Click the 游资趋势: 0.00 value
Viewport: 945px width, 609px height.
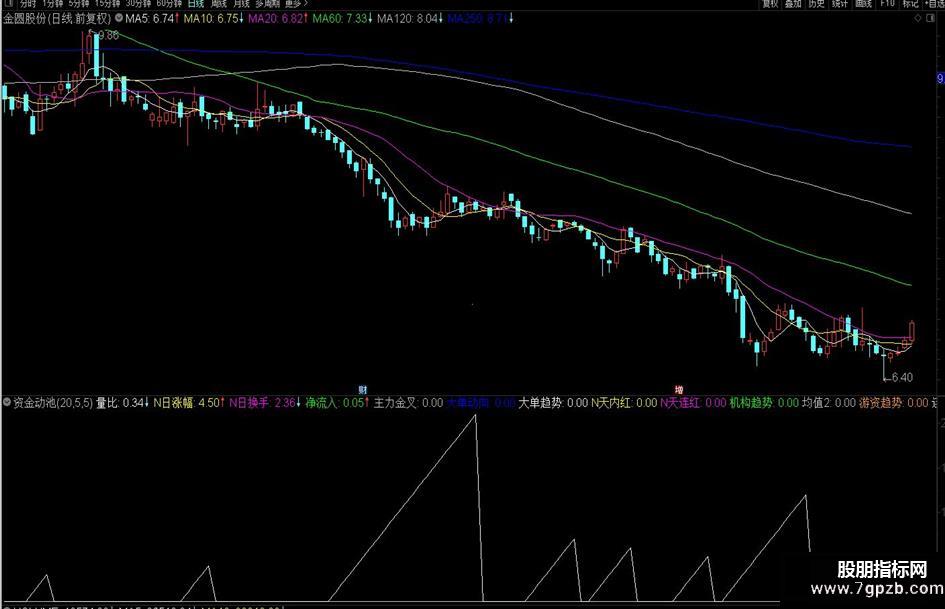point(894,402)
